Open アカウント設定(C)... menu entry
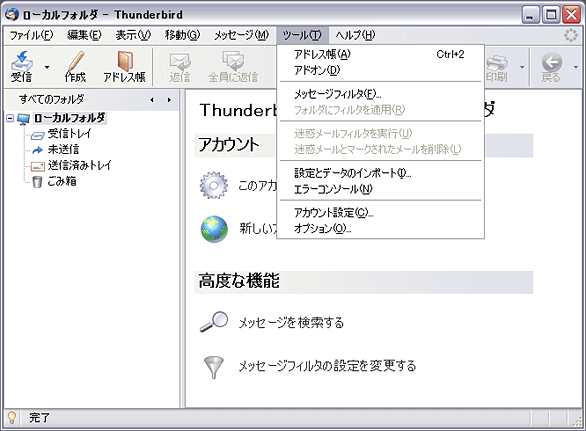 coord(380,213)
